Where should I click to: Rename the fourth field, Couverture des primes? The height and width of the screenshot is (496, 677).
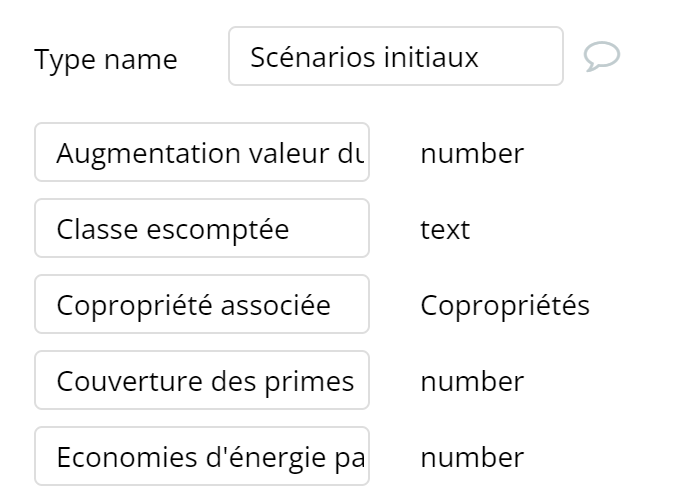tap(202, 381)
